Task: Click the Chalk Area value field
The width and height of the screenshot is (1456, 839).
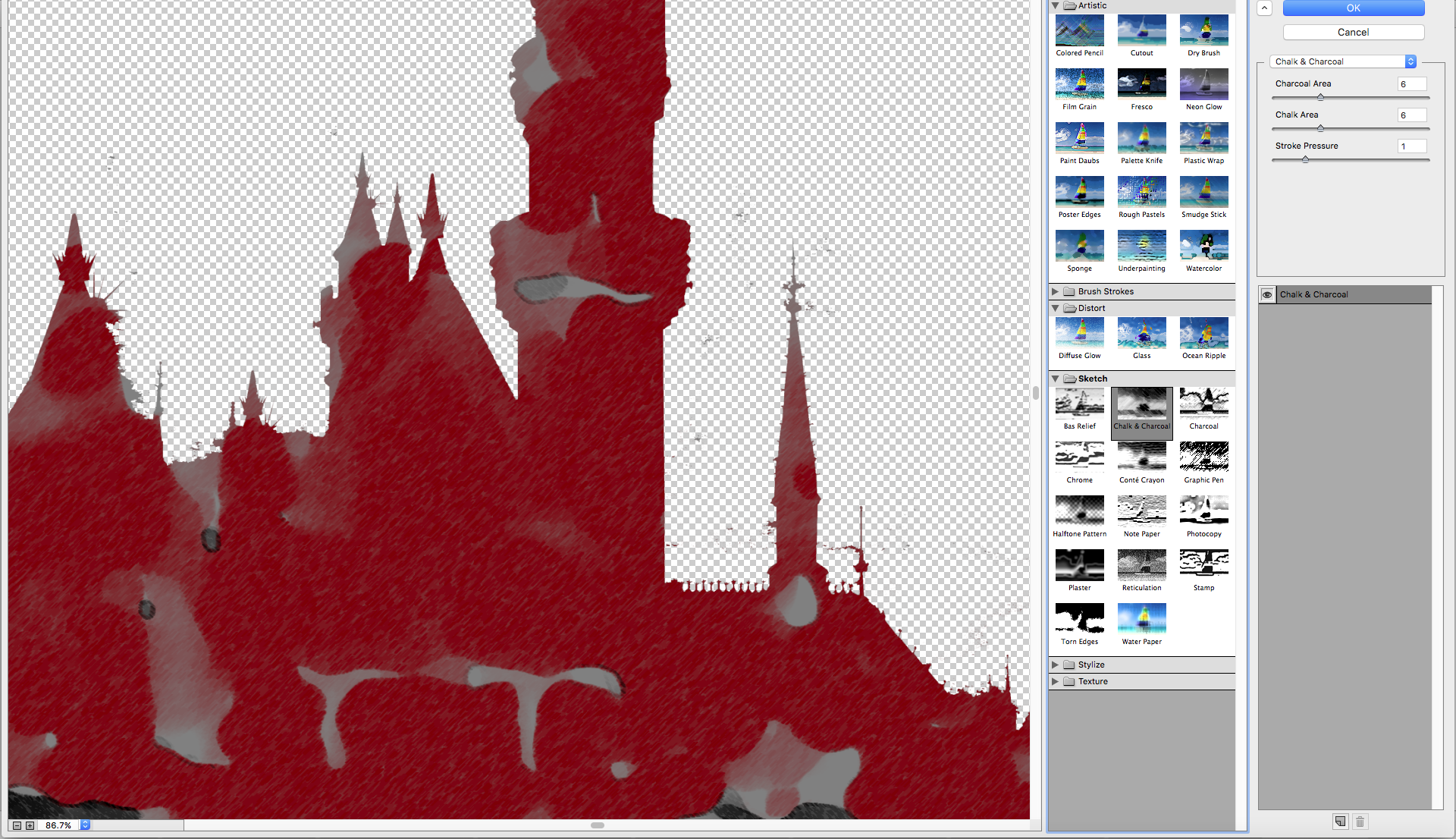Action: tap(1412, 115)
